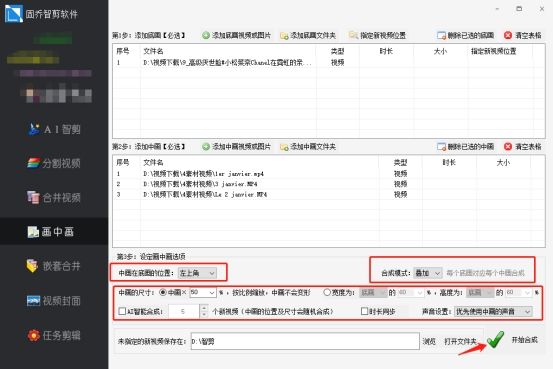Tick the 时长同步 checkbox

(x=364, y=311)
